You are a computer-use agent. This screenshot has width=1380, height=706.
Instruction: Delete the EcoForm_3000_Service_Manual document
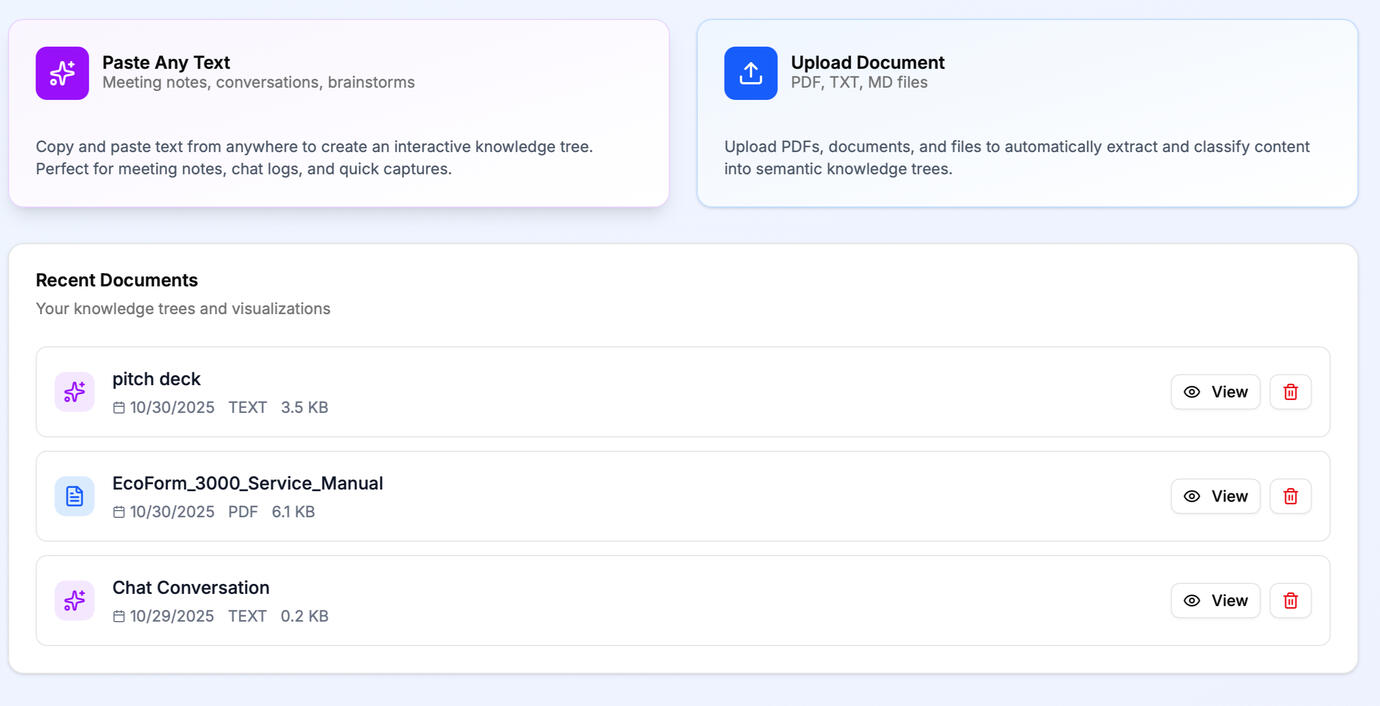(1290, 496)
